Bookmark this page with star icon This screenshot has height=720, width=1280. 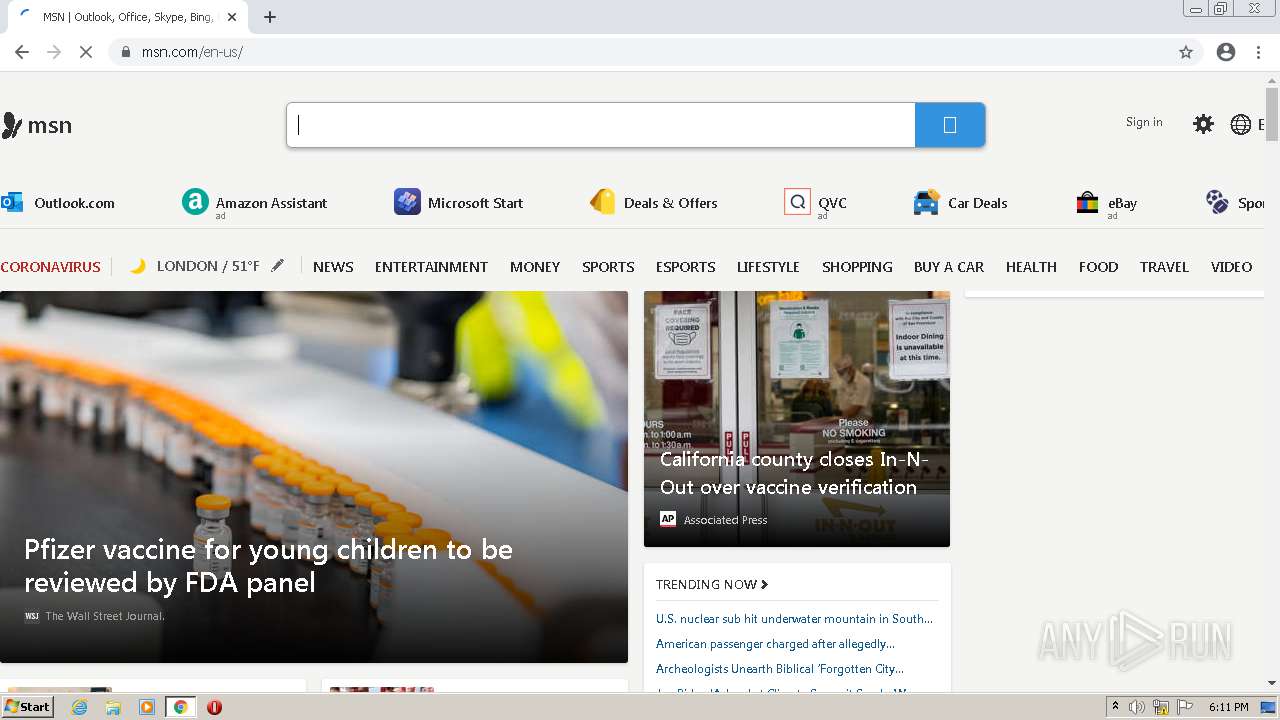[1186, 52]
